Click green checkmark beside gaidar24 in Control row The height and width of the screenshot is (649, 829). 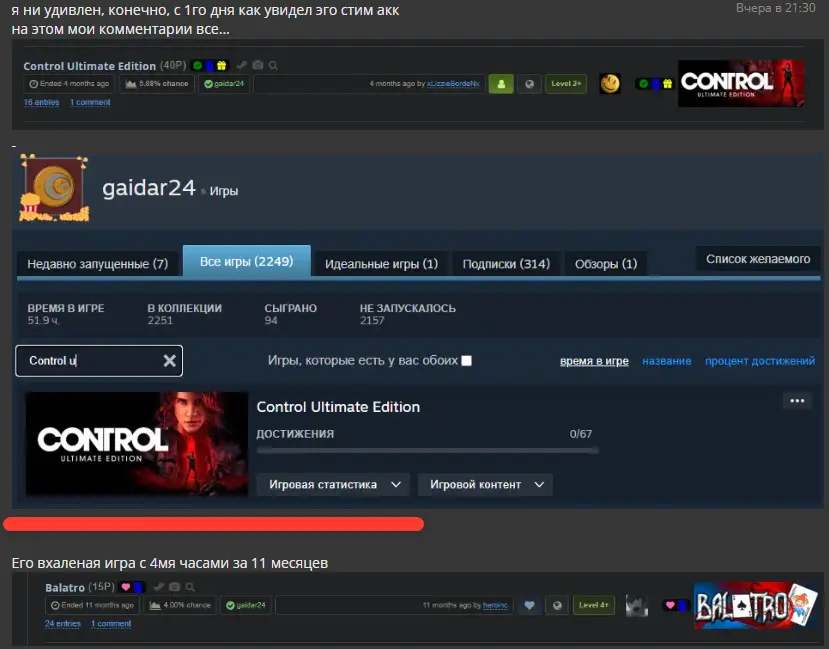(208, 84)
